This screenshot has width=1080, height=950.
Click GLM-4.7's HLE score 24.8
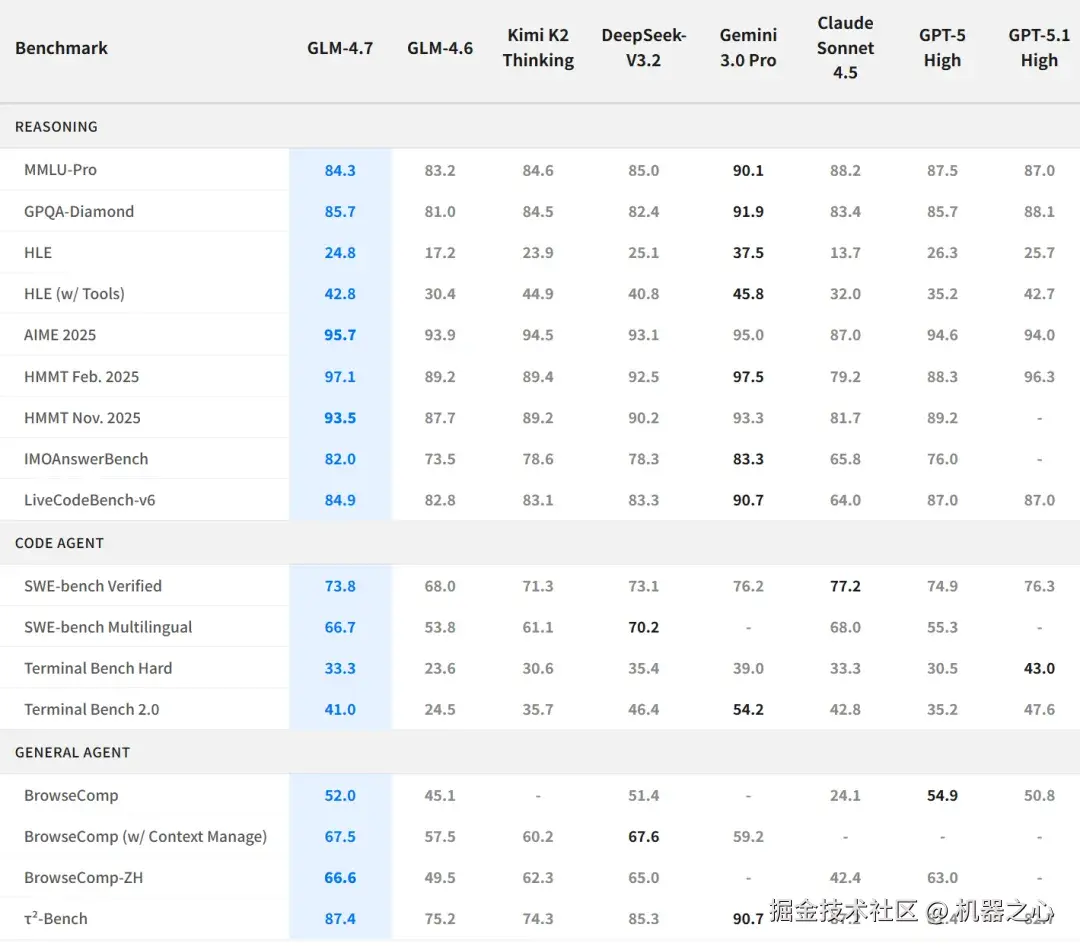click(340, 253)
